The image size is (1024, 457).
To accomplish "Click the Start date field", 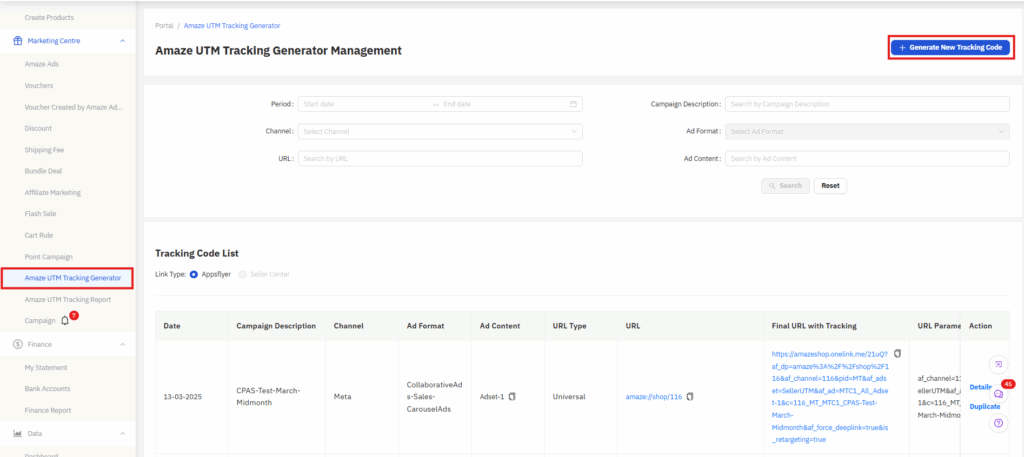I will click(x=364, y=104).
